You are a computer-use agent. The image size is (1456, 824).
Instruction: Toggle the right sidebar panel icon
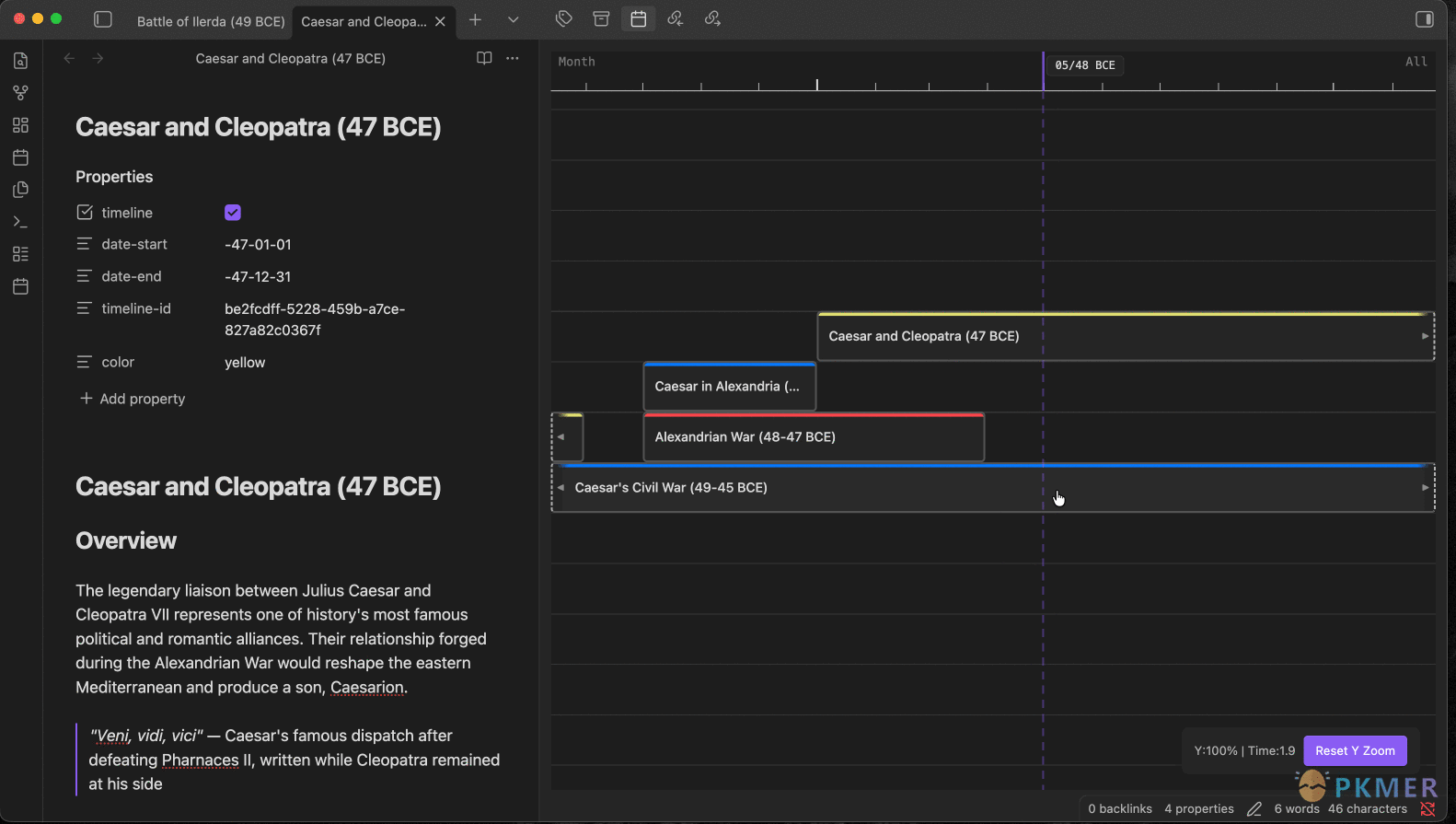point(1424,19)
